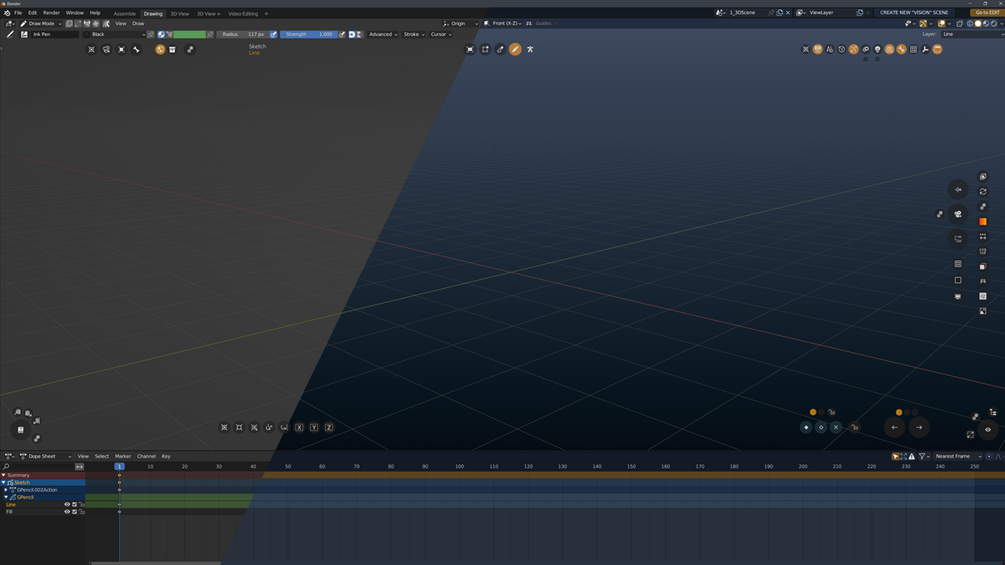Switch to the Video Editing workspace tab
Viewport: 1005px width, 565px height.
click(x=243, y=13)
